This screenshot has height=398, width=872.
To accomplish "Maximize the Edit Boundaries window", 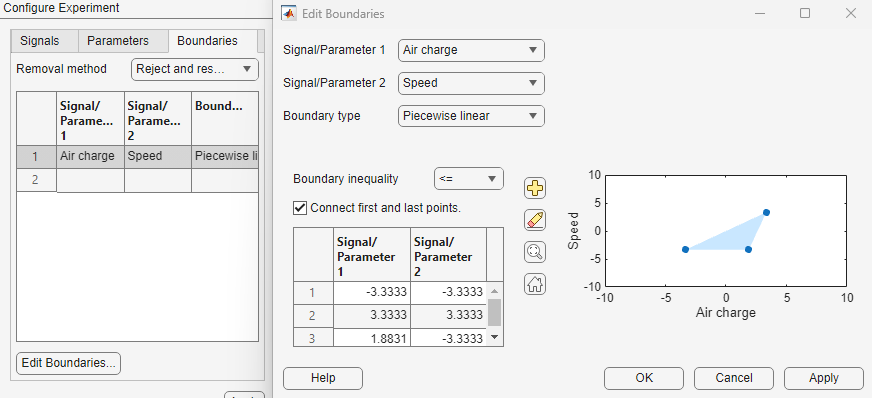I will (805, 13).
